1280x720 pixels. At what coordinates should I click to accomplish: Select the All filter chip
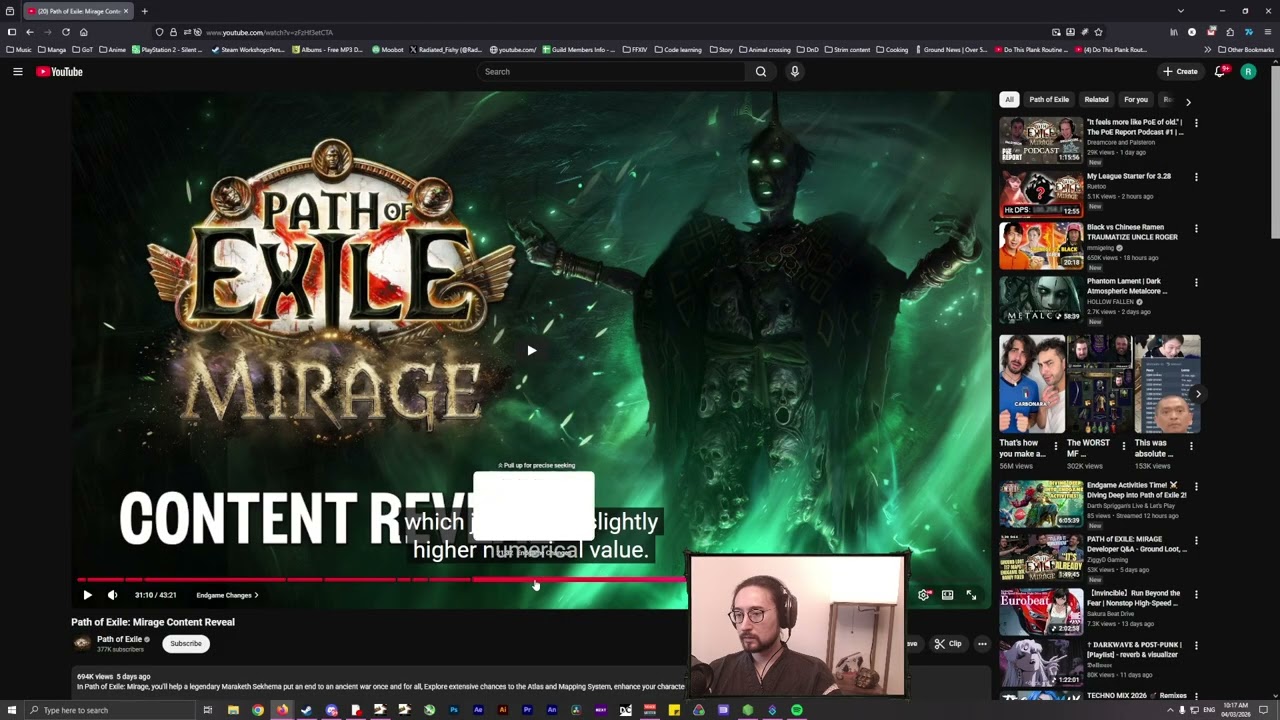[x=1009, y=100]
